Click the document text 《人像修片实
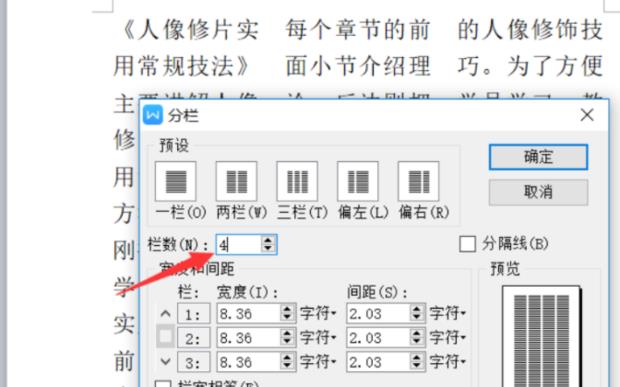The width and height of the screenshot is (620, 387). click(x=190, y=30)
